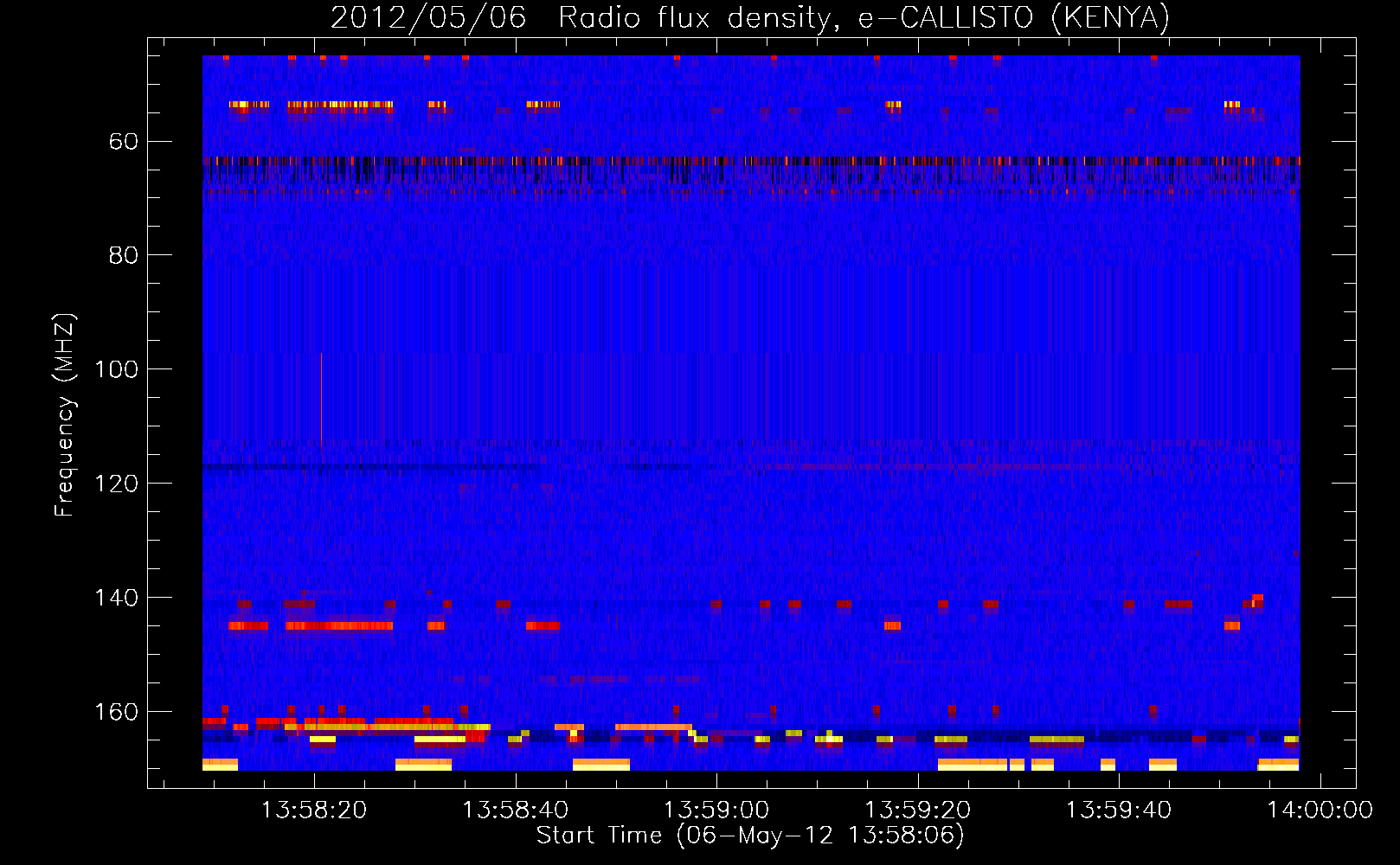
Task: Click the y-axis tick label '120'
Action: click(x=116, y=484)
